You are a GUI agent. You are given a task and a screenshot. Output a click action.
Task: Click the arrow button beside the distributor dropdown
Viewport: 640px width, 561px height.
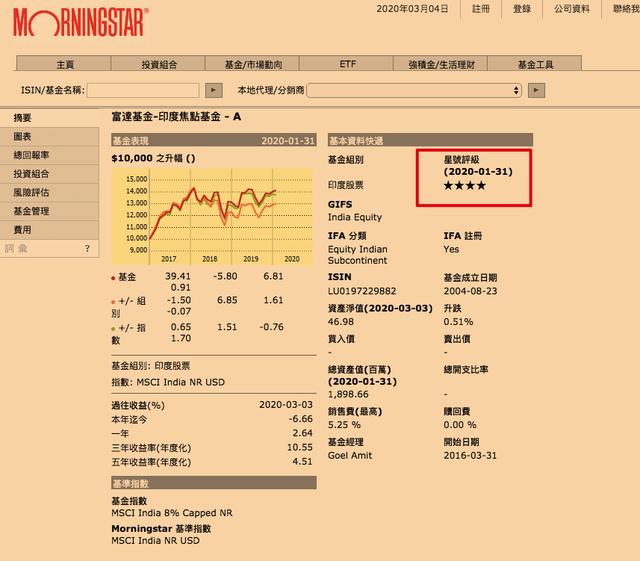pos(537,90)
